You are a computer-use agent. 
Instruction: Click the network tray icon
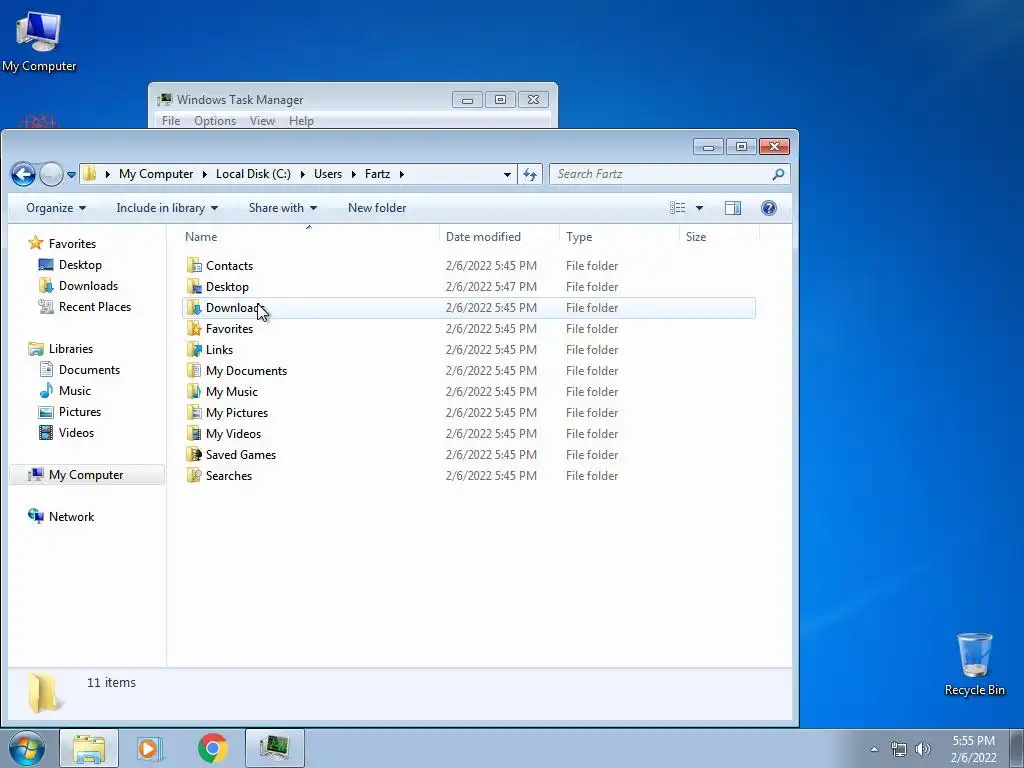(x=899, y=749)
